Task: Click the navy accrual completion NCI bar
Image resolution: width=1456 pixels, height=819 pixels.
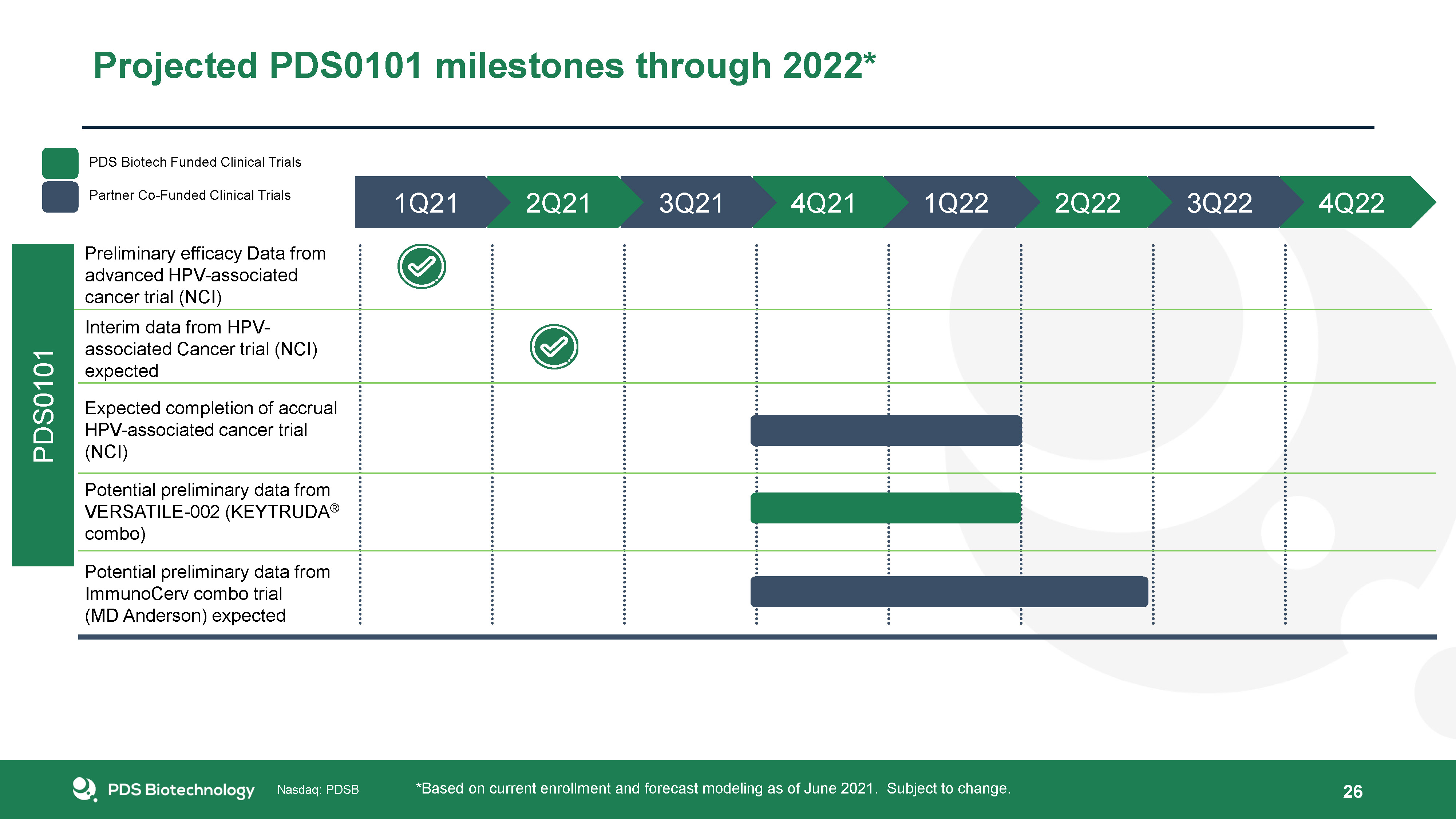Action: pyautogui.click(x=886, y=431)
